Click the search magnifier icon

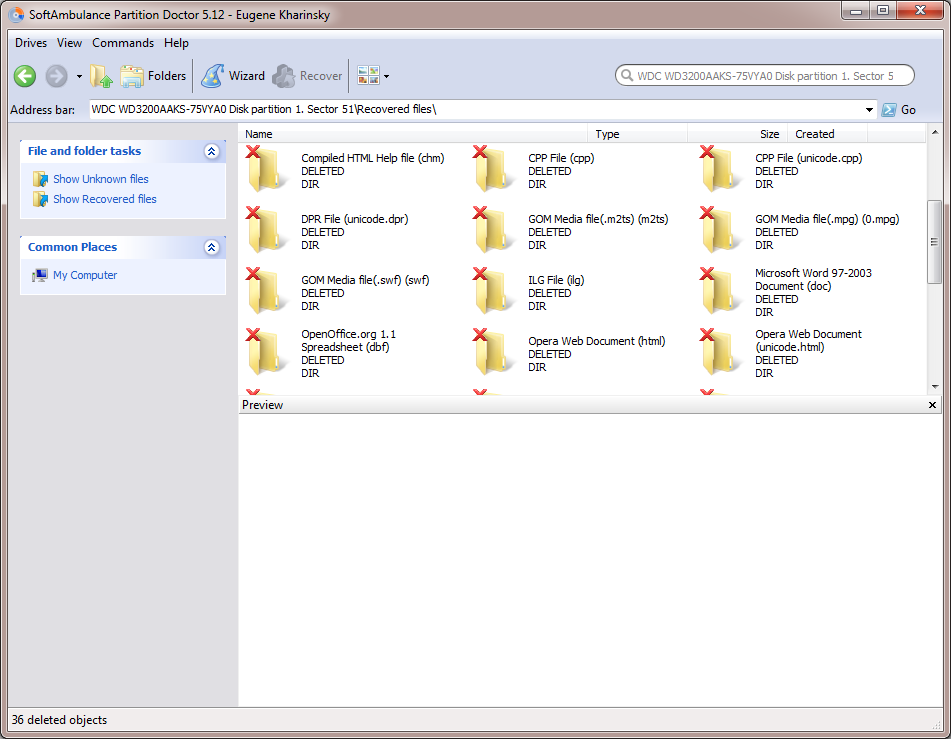pos(627,75)
